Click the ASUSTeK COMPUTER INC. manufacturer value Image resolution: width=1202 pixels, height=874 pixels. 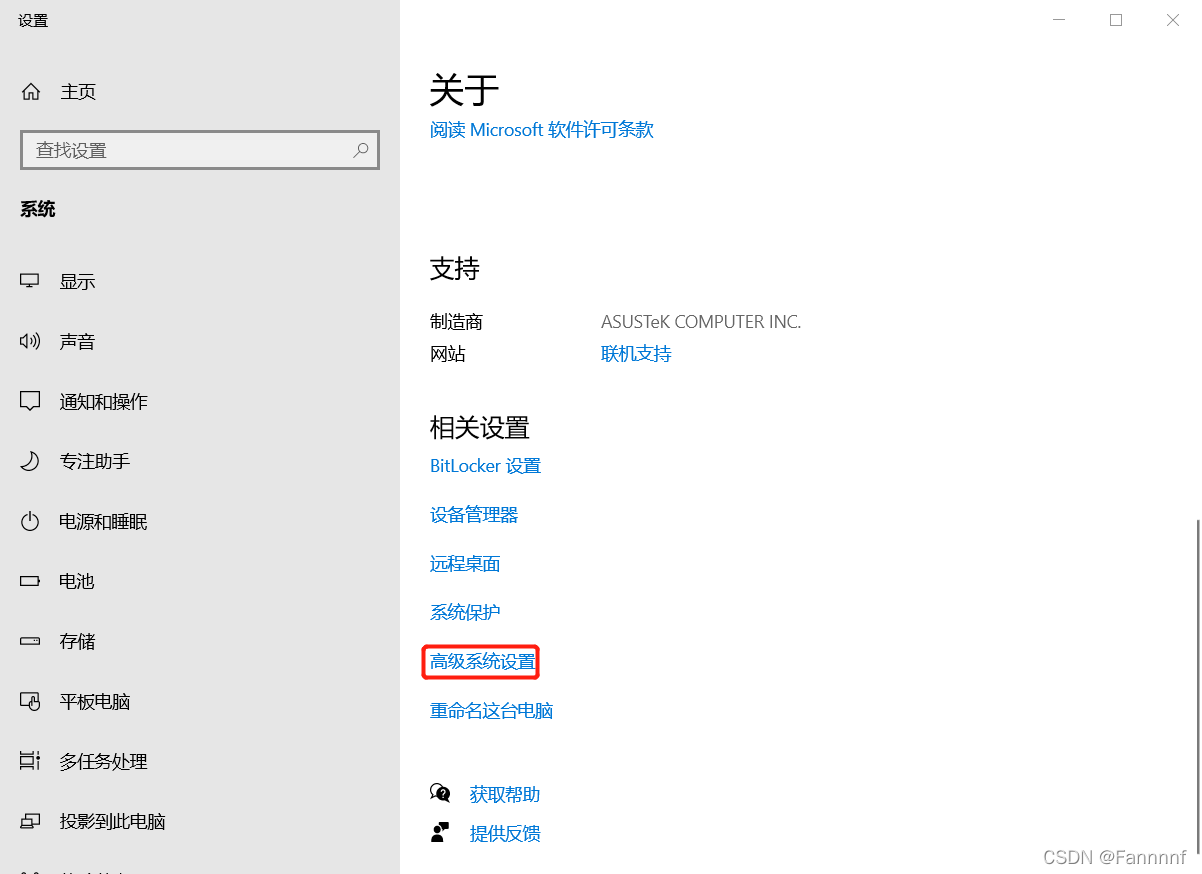(x=701, y=322)
